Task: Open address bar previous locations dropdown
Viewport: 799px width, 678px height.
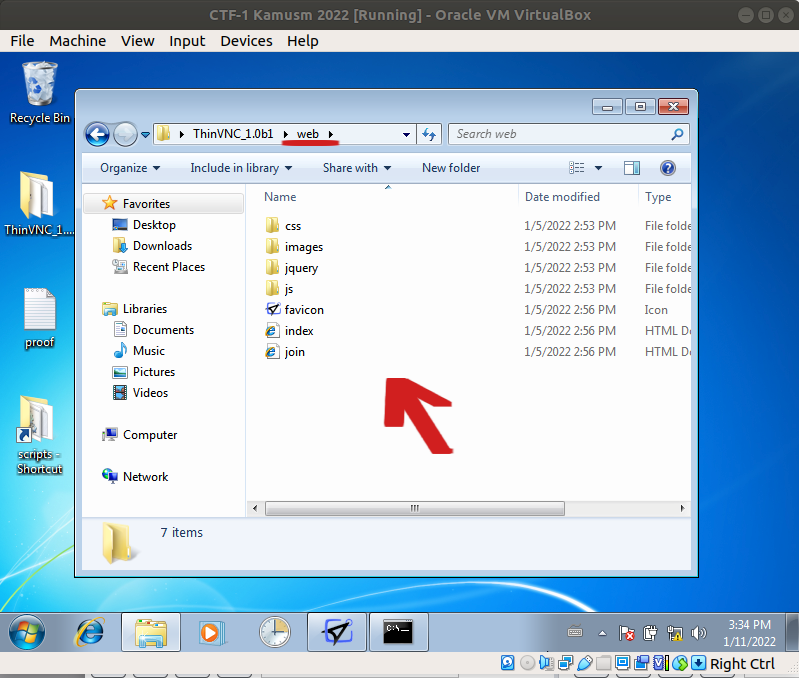Action: point(406,134)
